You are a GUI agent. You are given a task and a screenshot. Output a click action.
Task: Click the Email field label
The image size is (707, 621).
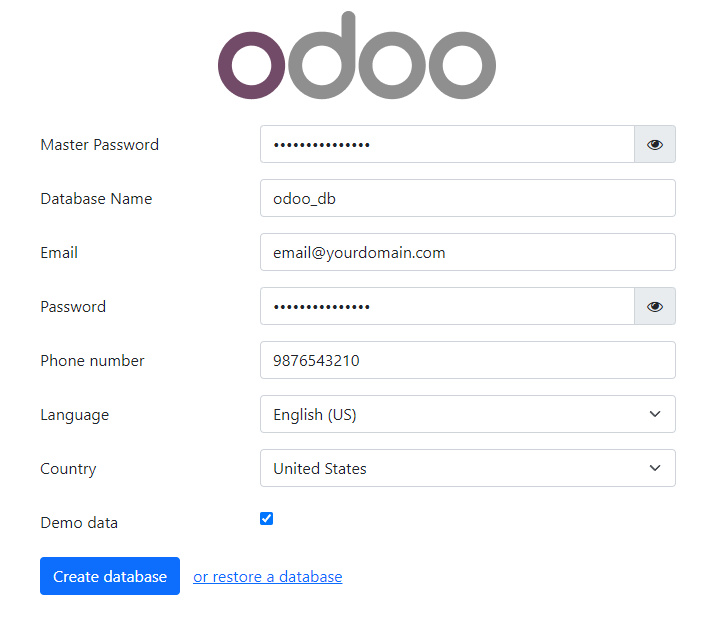click(x=59, y=252)
